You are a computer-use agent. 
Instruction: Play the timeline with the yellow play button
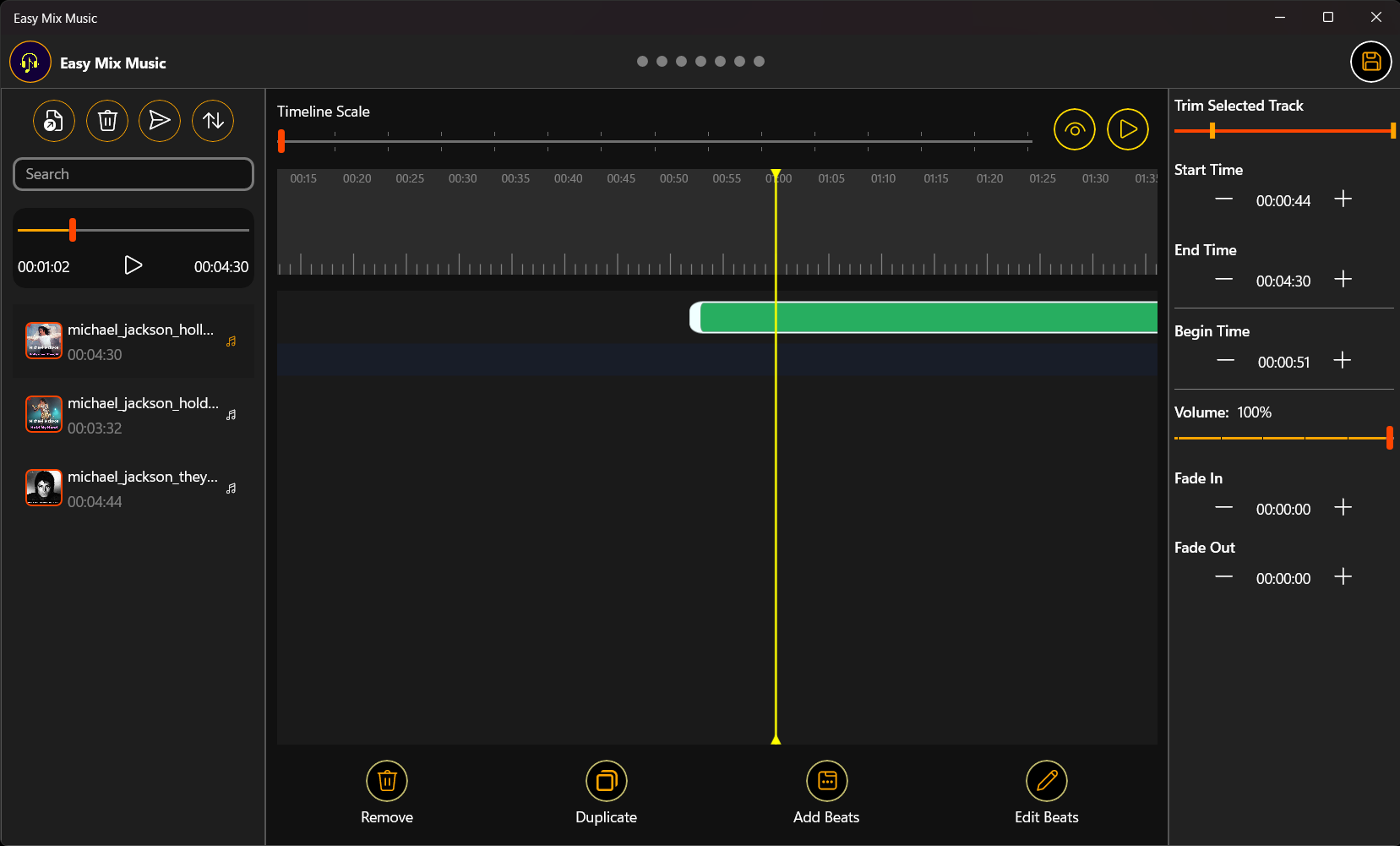point(1127,128)
